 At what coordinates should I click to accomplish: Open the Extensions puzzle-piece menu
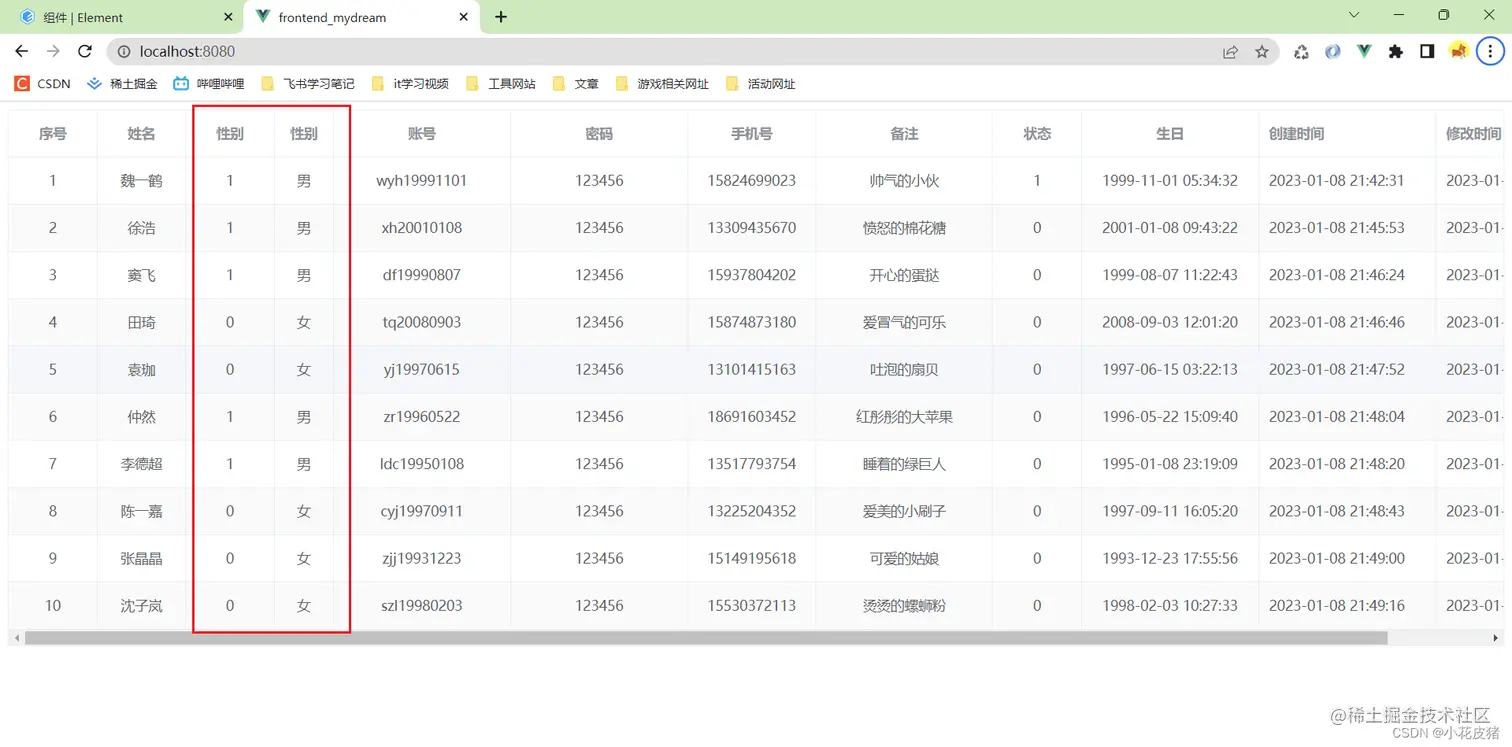point(1396,52)
